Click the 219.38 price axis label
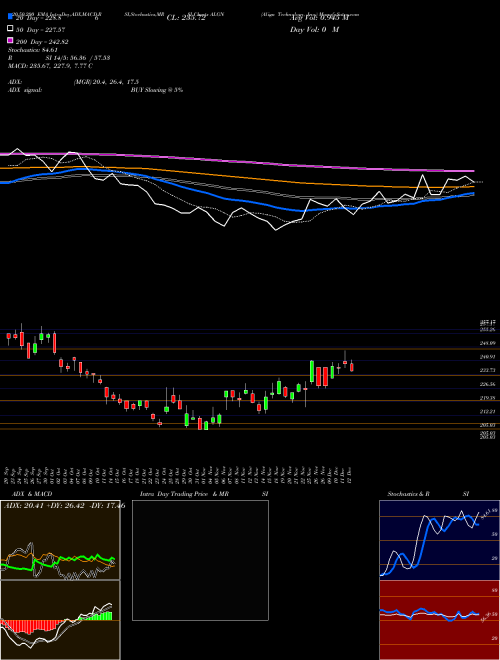Screen dimensions: 500x660 coord(487,398)
